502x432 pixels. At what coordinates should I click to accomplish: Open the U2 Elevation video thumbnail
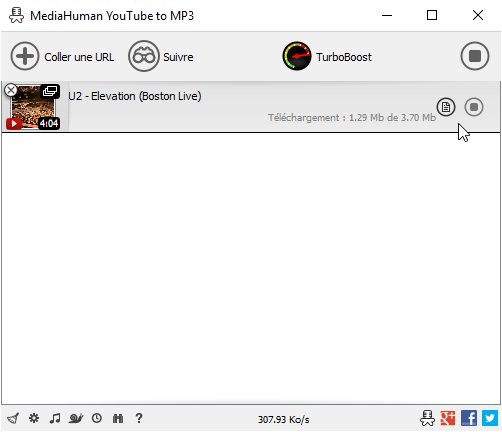coord(33,107)
